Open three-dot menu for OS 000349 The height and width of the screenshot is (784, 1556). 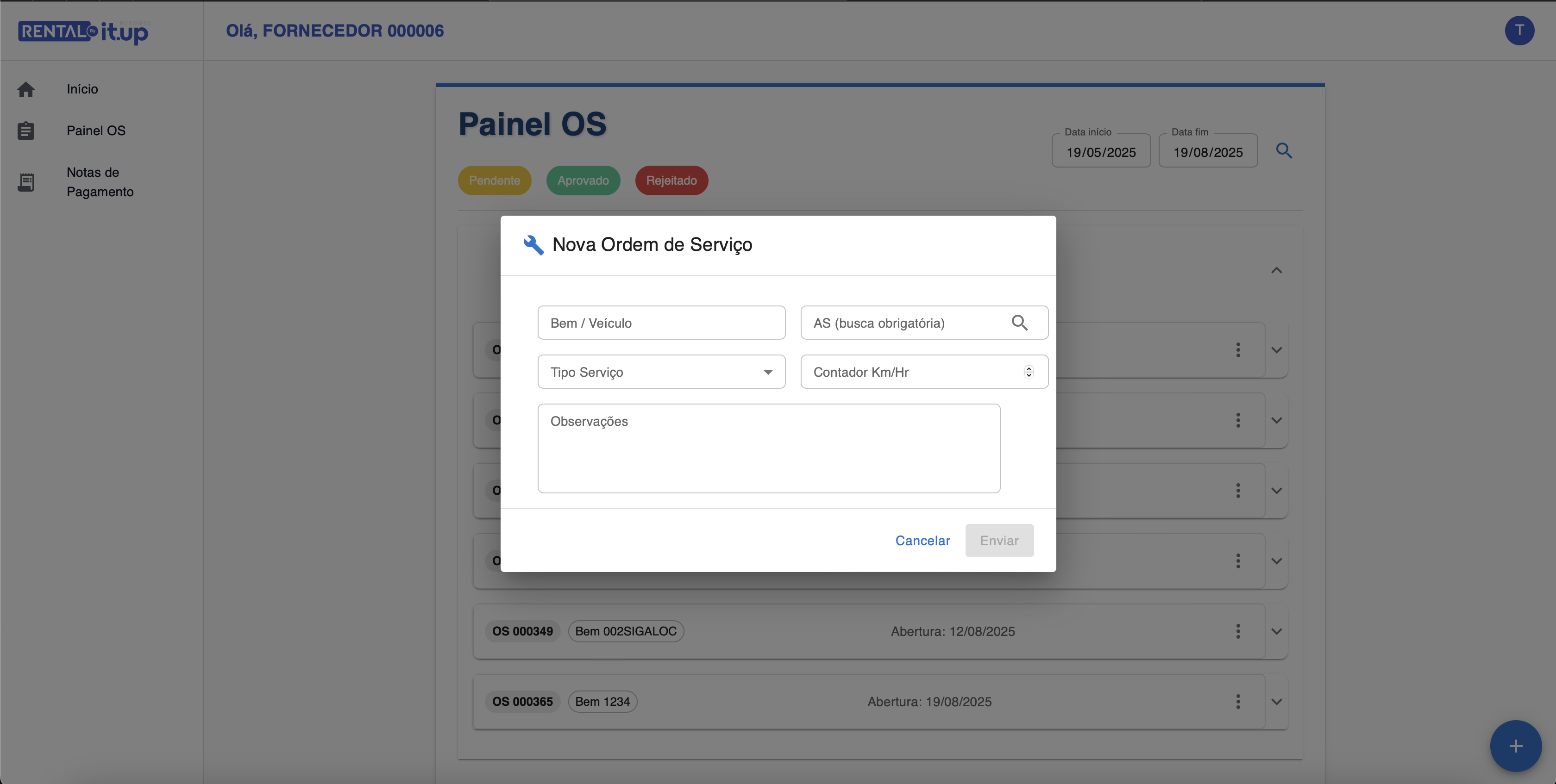1238,631
